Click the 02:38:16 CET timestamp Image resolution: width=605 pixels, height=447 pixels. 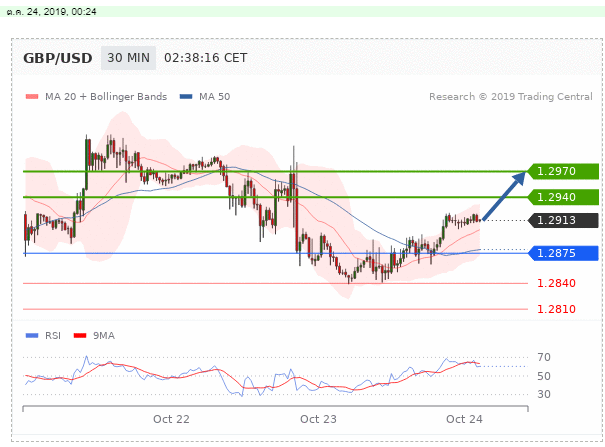[205, 58]
